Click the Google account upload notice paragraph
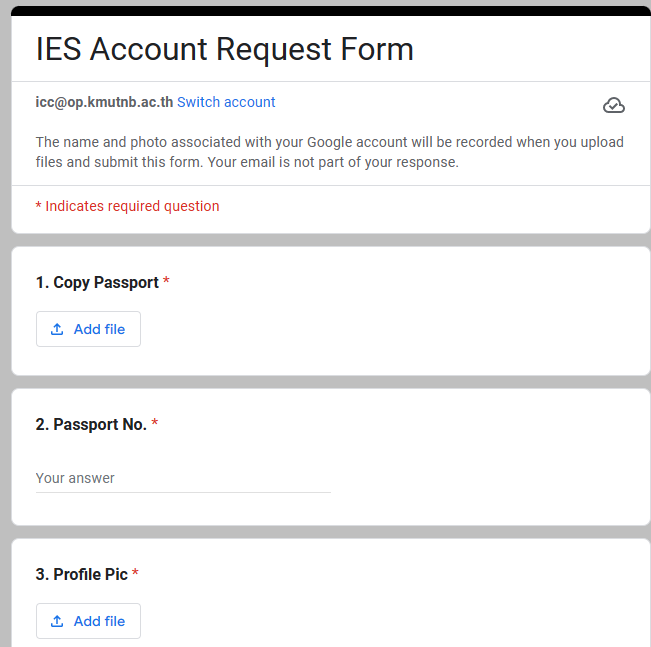 pyautogui.click(x=330, y=152)
